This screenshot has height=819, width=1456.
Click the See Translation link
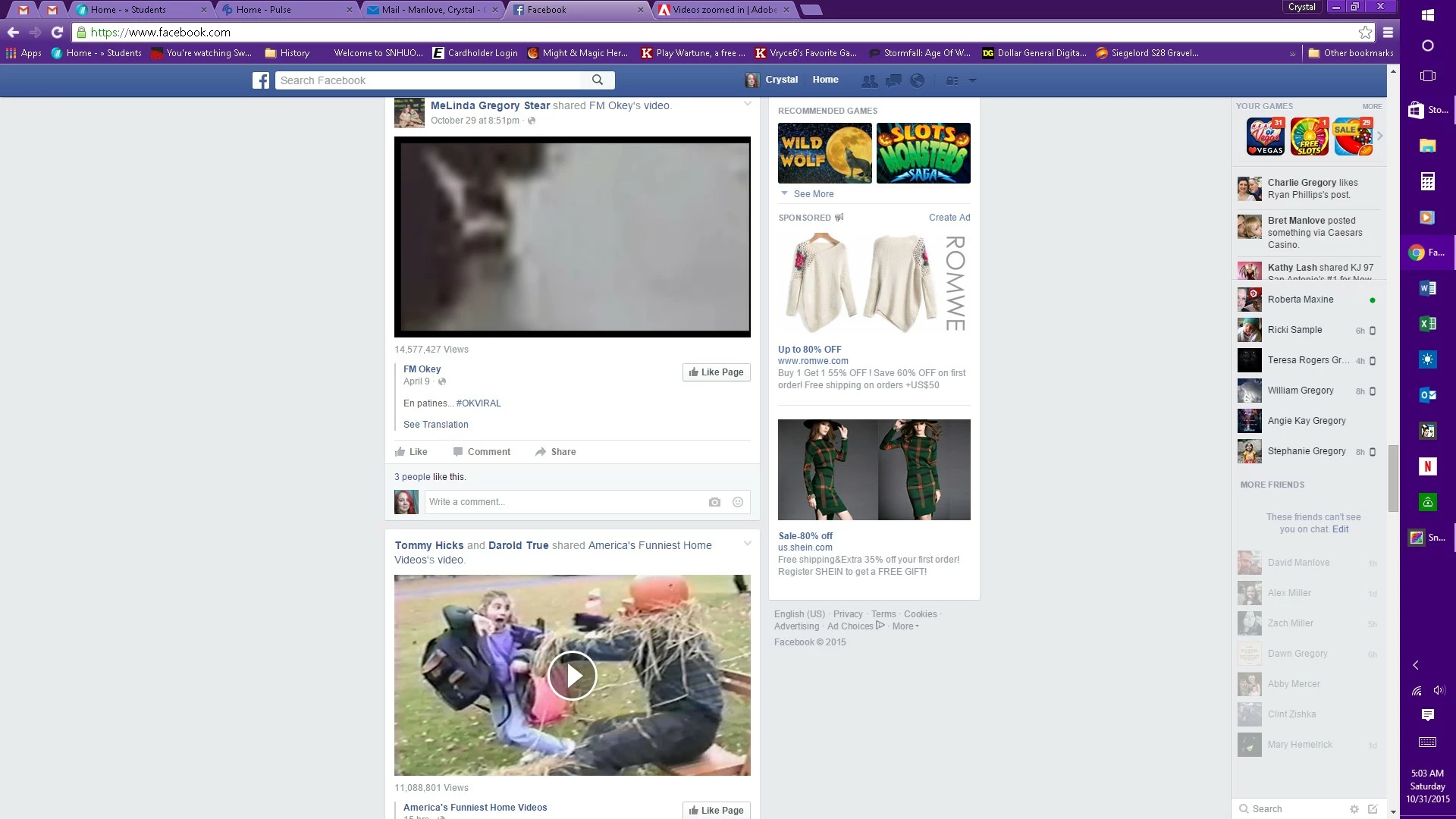point(435,425)
